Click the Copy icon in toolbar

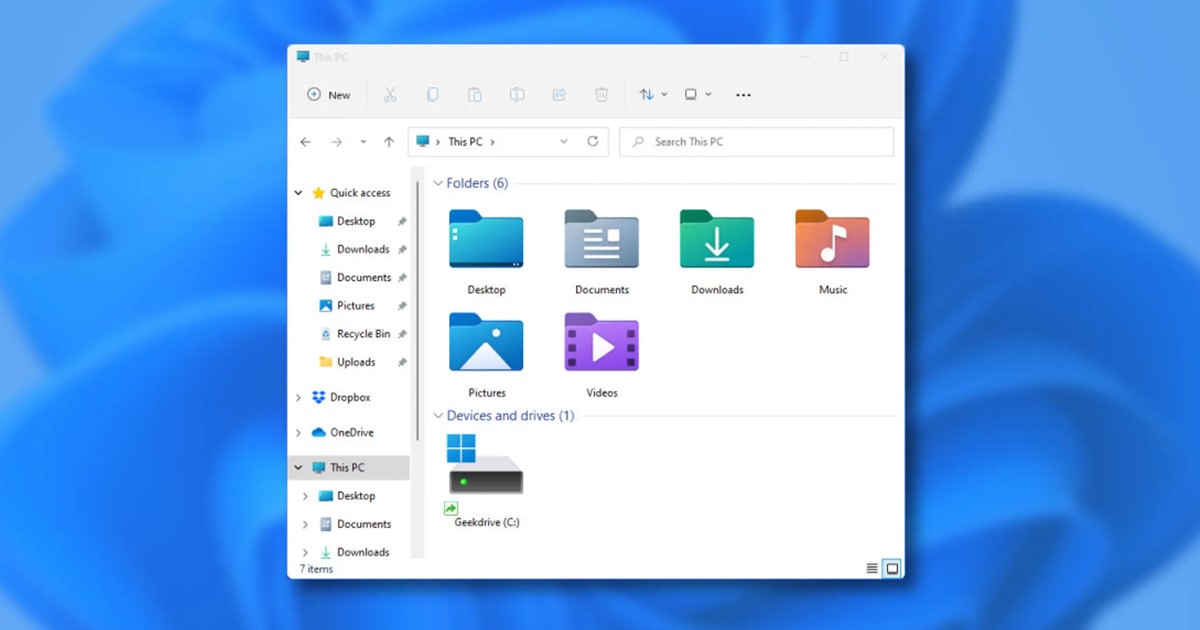(x=432, y=94)
